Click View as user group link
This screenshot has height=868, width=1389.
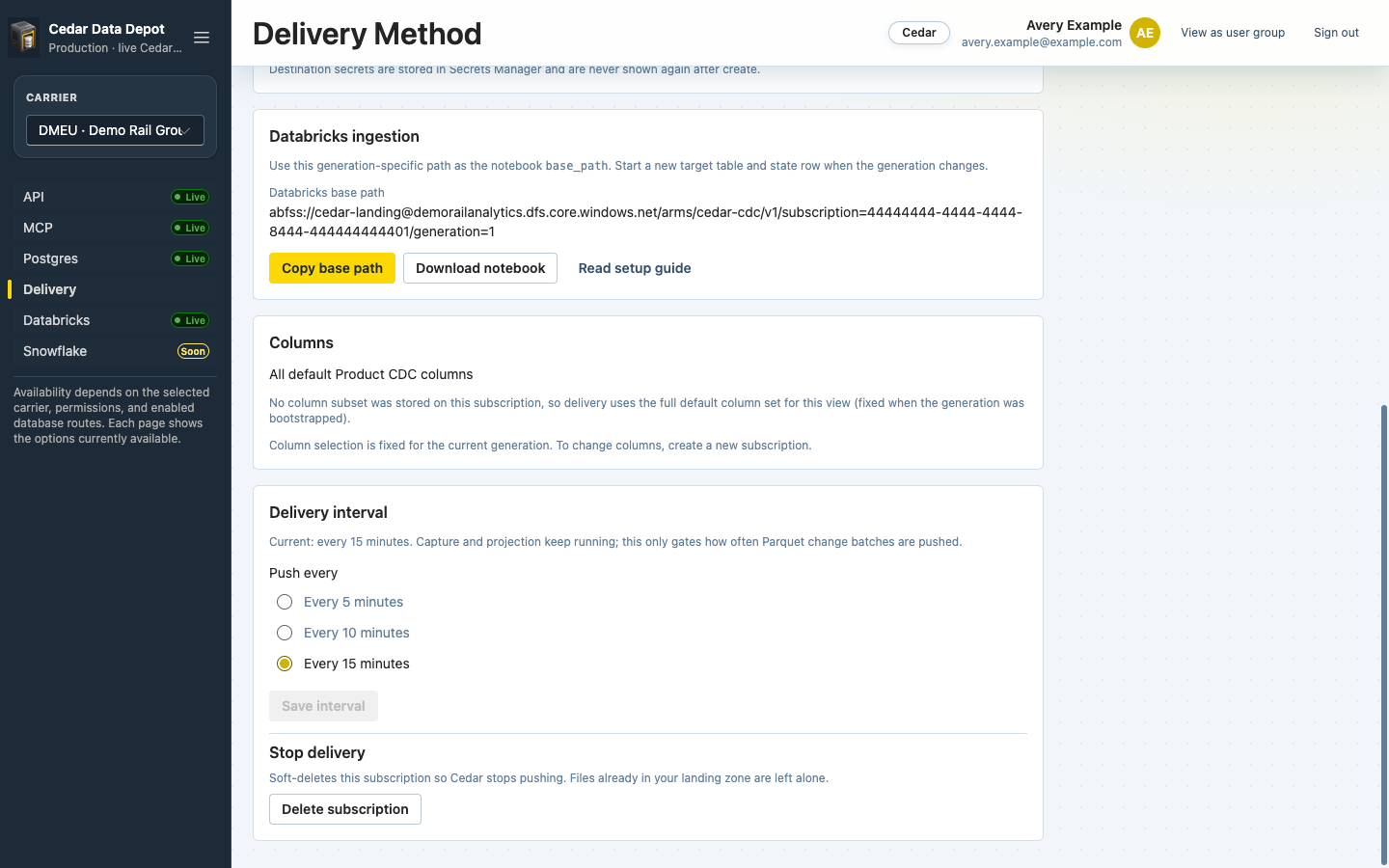[x=1233, y=33]
